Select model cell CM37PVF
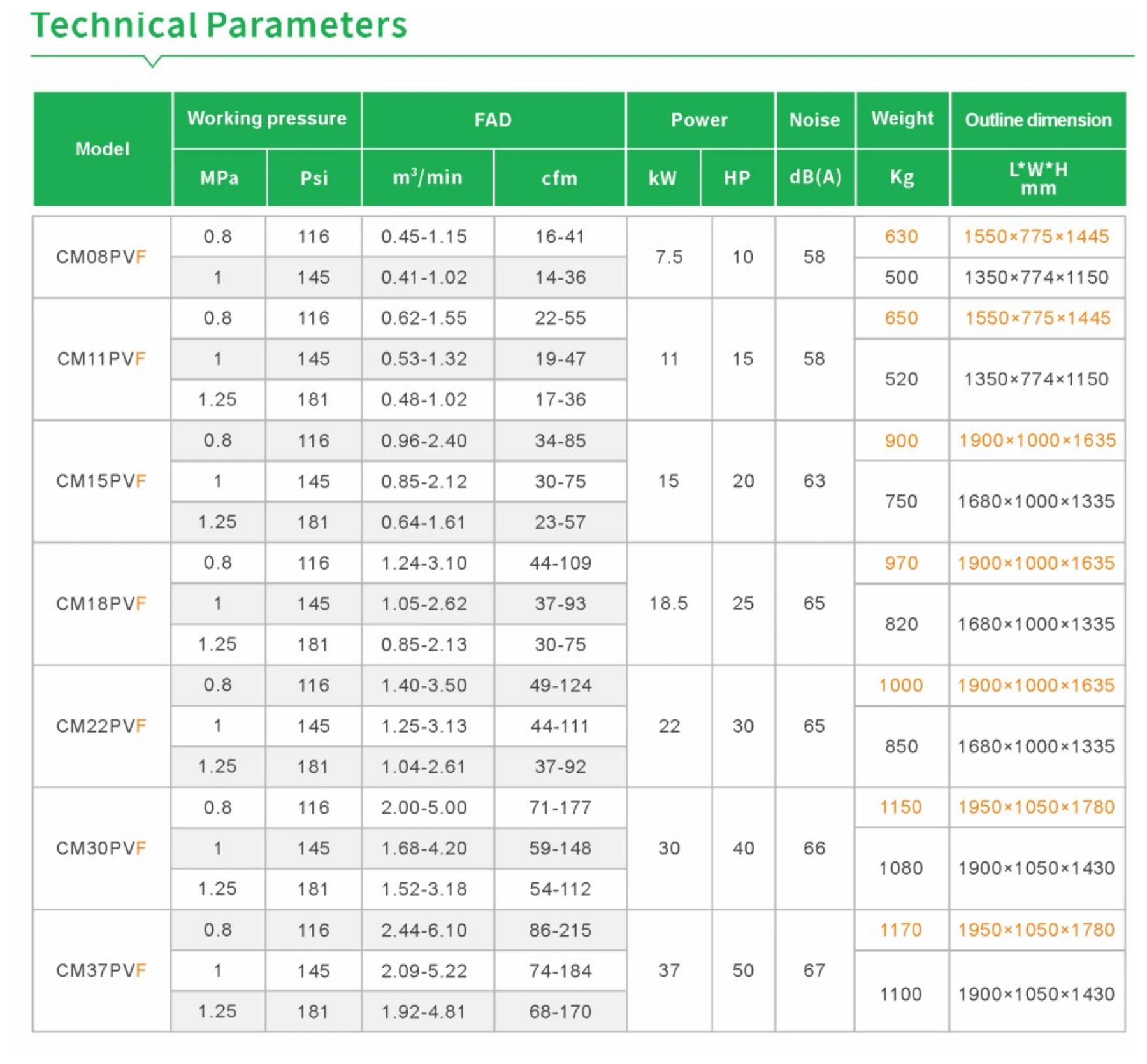 click(101, 970)
